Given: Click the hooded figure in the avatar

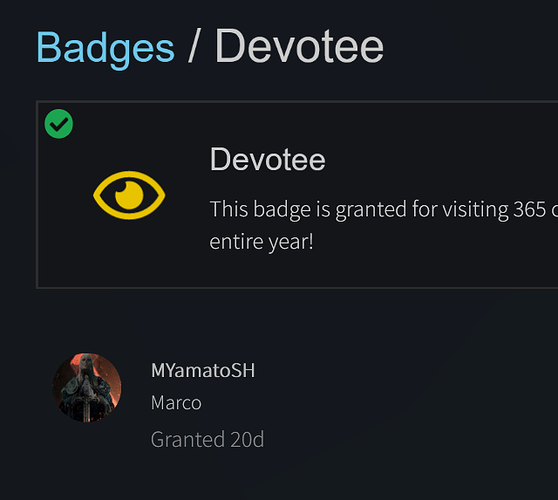Looking at the screenshot, I should (85, 386).
